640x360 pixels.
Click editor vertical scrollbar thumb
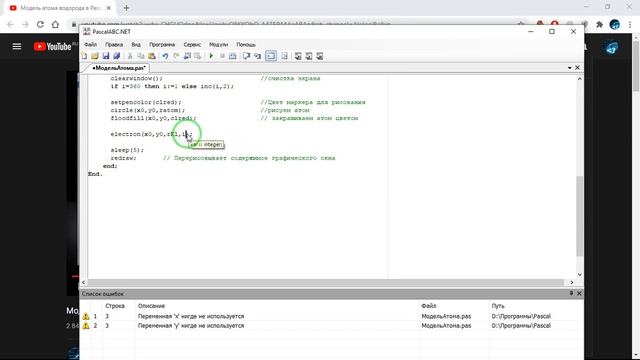580,216
